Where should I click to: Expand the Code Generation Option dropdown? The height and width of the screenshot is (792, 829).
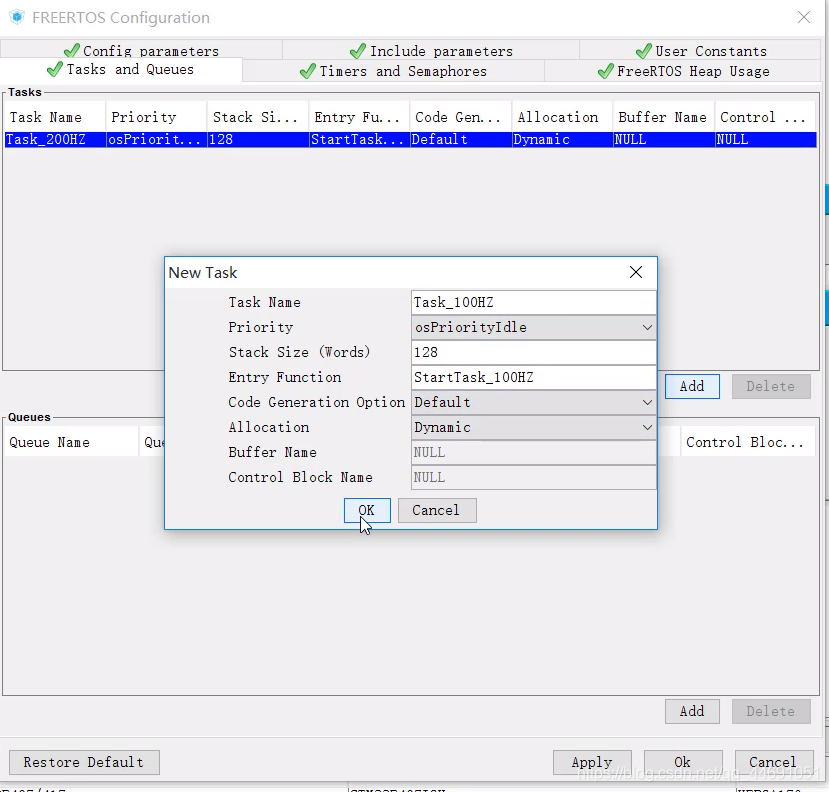533,402
